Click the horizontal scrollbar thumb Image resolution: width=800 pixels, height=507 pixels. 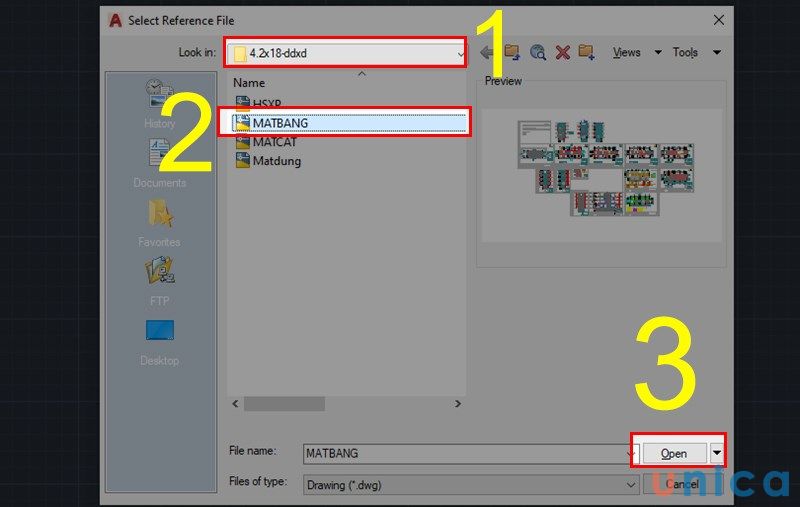pyautogui.click(x=284, y=403)
